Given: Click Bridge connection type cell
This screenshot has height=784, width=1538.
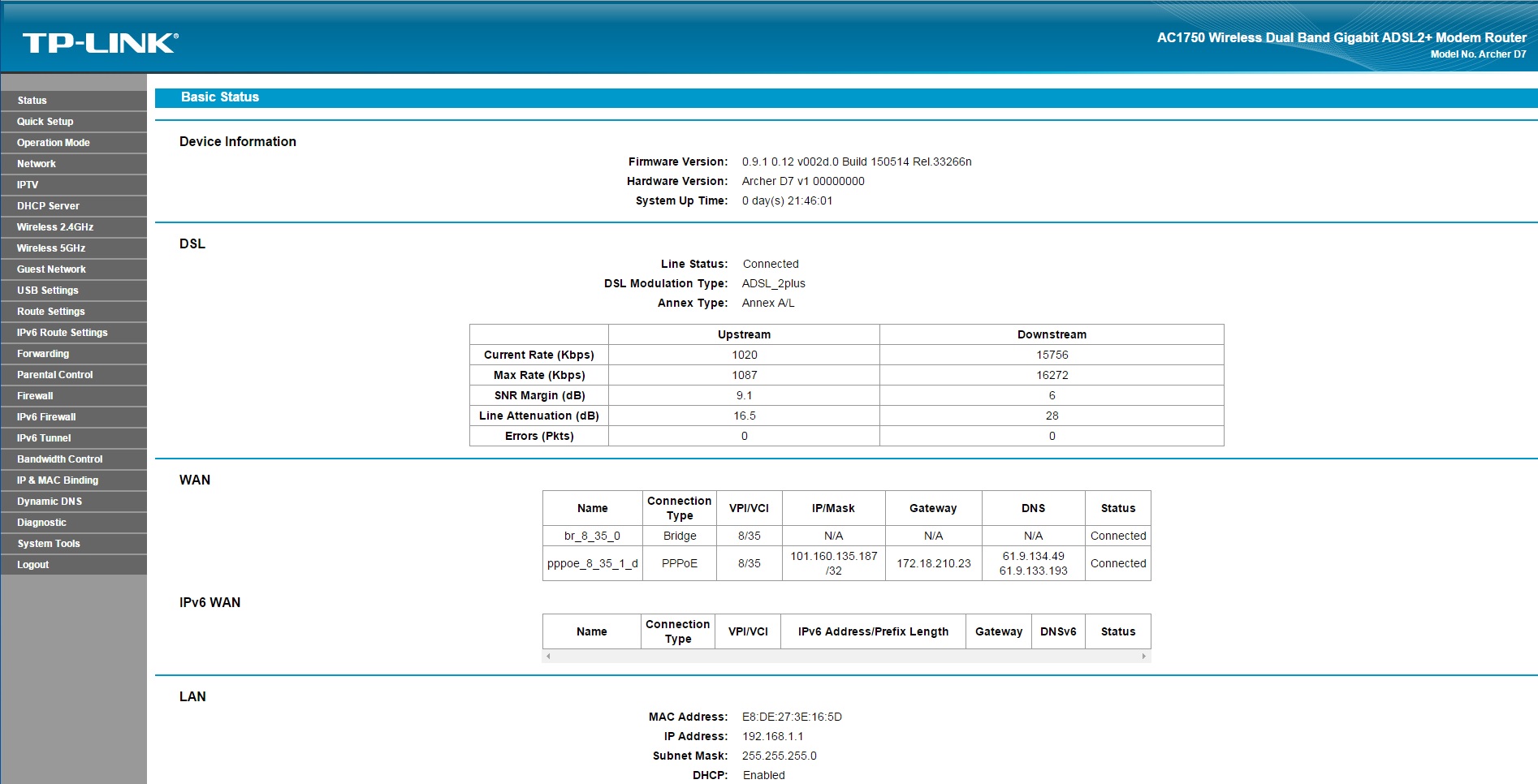Looking at the screenshot, I should click(680, 536).
